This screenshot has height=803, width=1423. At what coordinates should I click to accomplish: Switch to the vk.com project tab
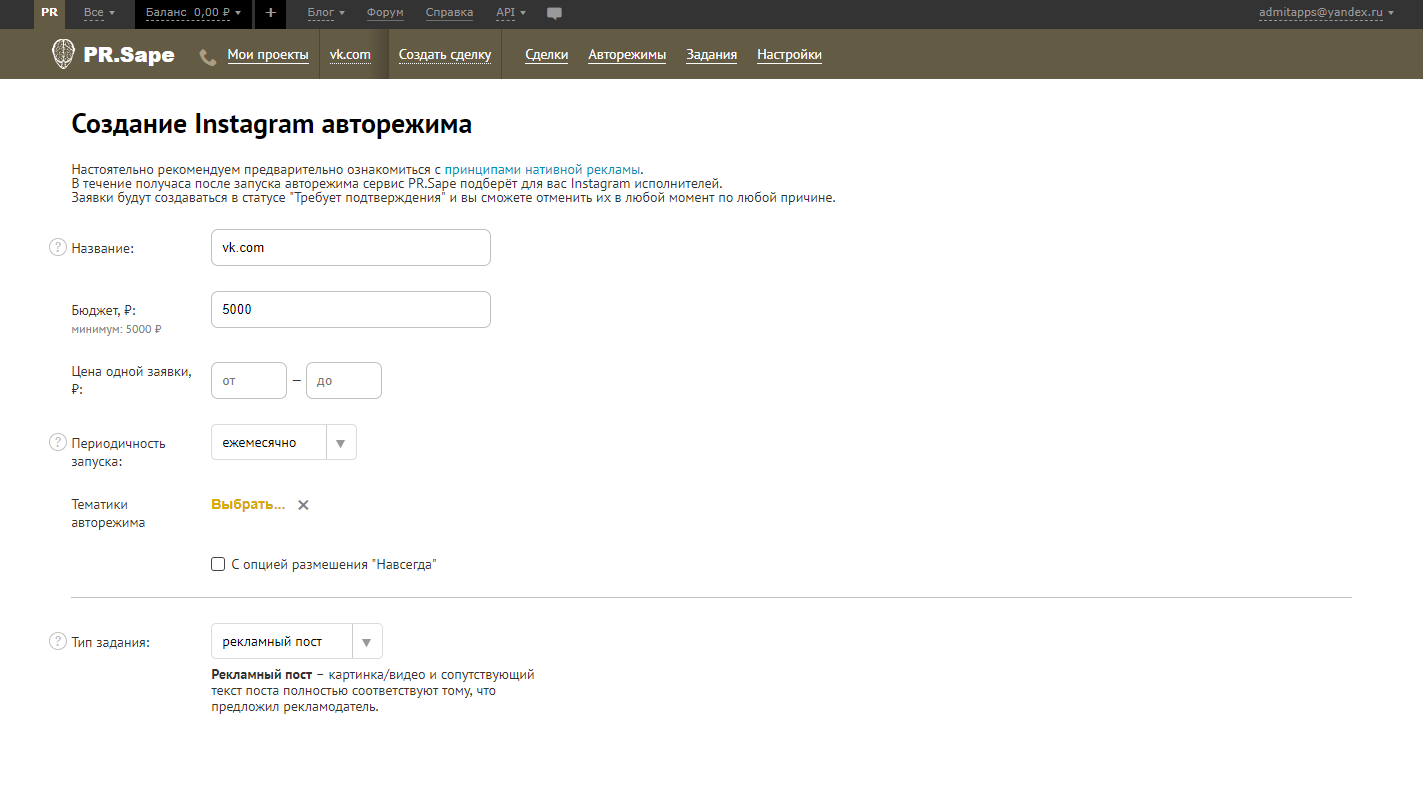coord(350,55)
